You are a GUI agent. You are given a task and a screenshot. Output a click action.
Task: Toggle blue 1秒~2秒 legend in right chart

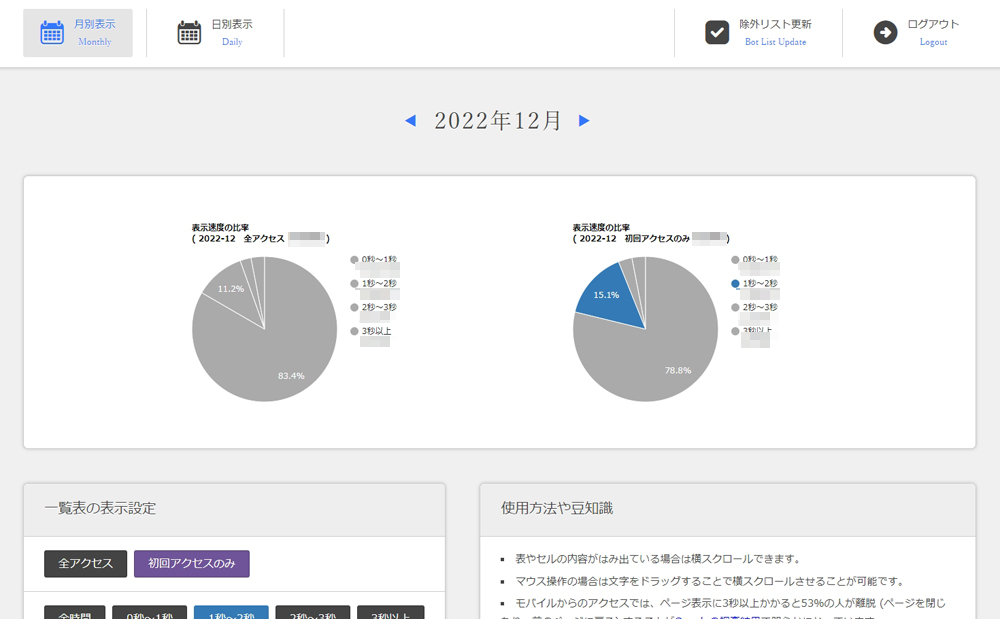pyautogui.click(x=754, y=284)
